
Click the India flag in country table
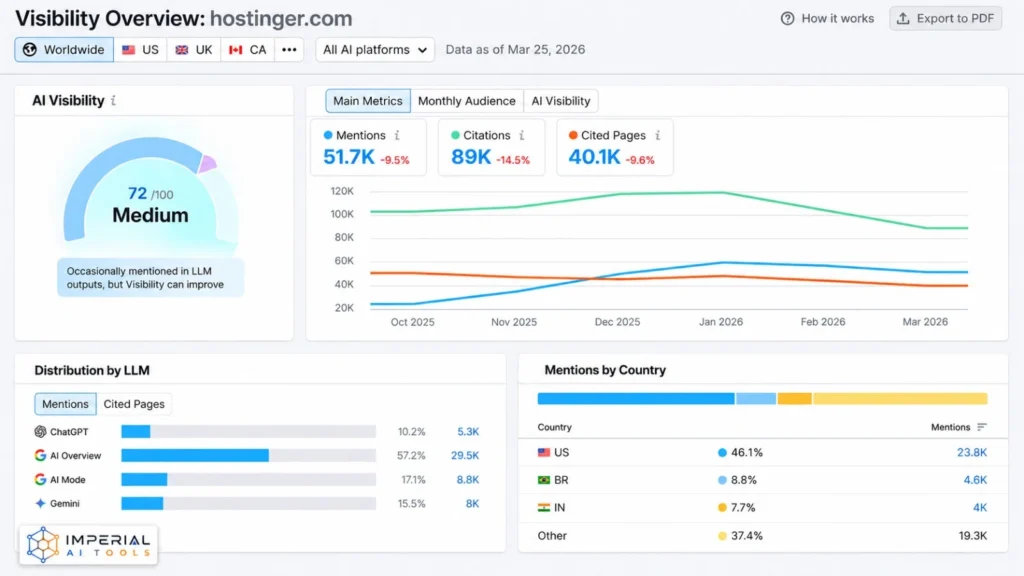[544, 507]
